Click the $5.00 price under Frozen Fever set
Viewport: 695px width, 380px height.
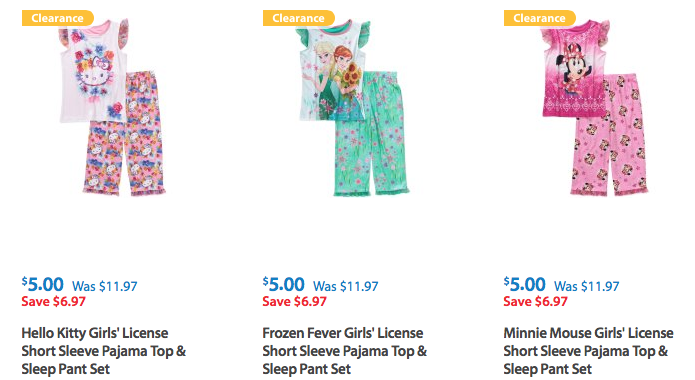click(283, 284)
